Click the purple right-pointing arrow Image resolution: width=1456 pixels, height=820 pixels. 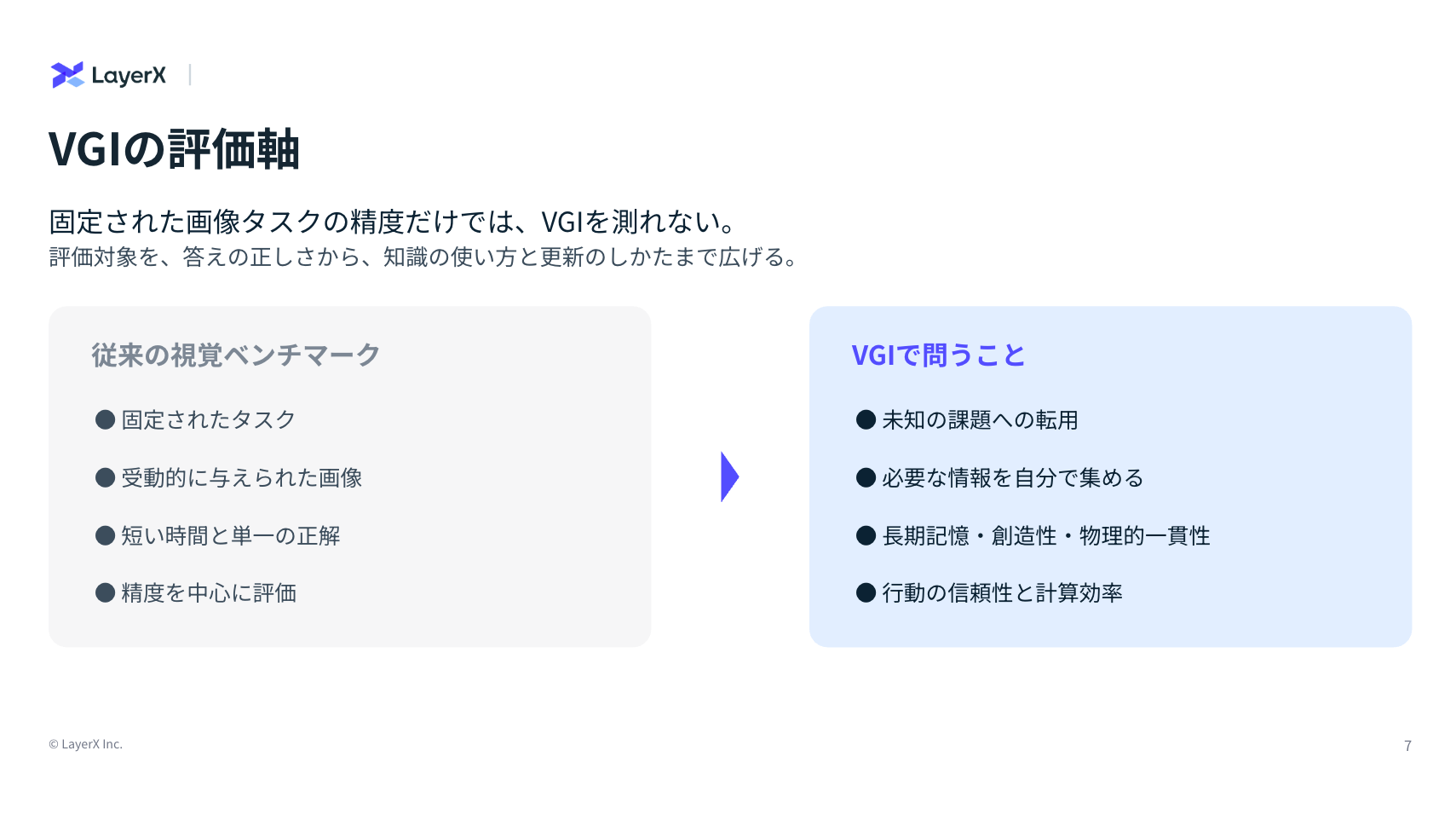729,476
